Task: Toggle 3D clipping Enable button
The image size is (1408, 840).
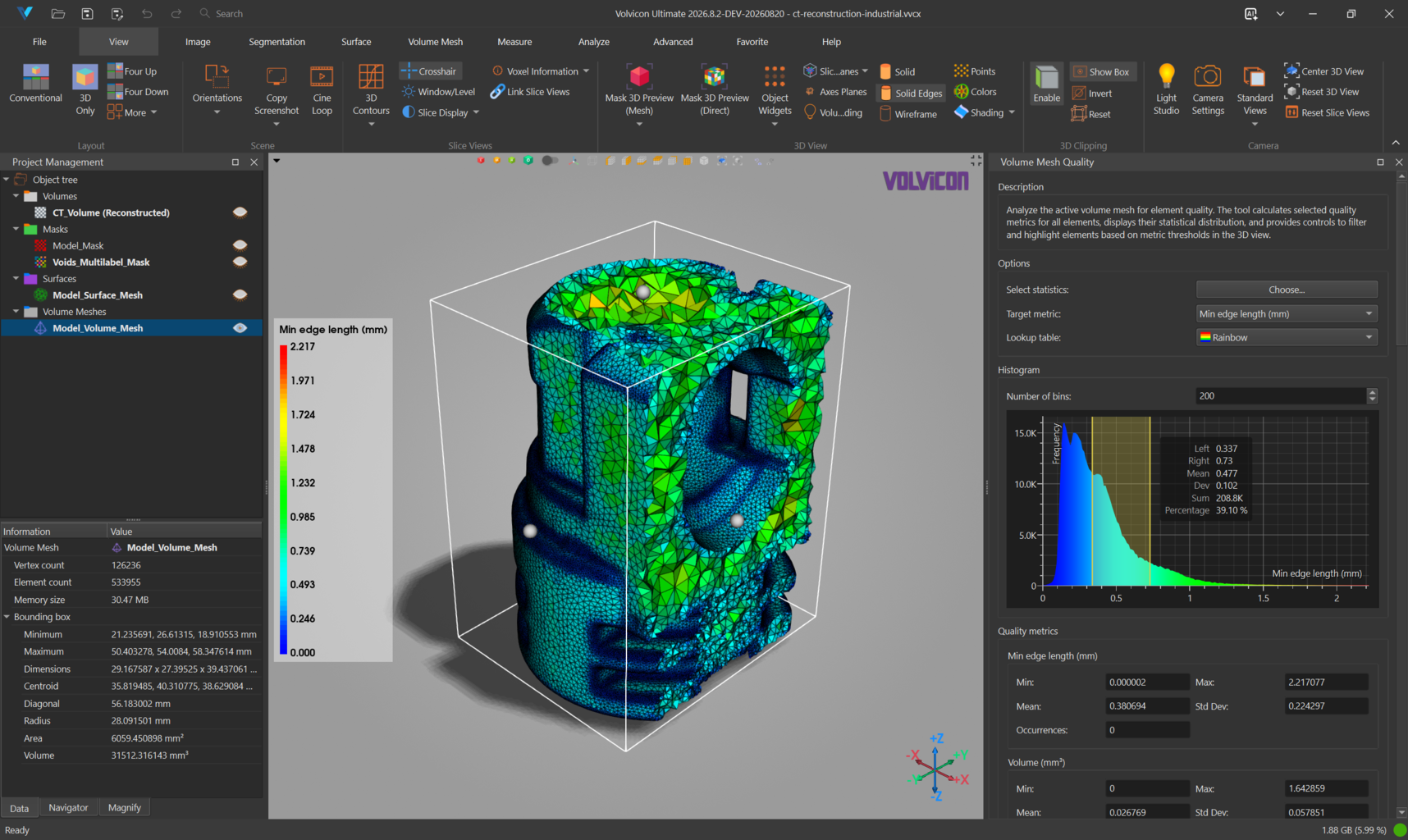Action: point(1046,84)
